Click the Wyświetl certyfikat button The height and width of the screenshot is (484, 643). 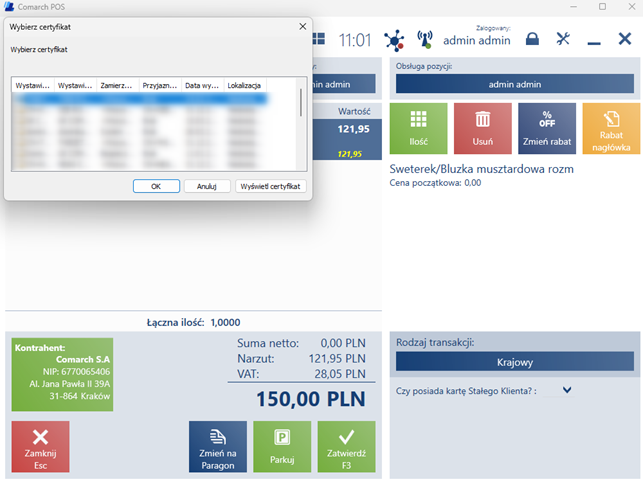click(271, 186)
